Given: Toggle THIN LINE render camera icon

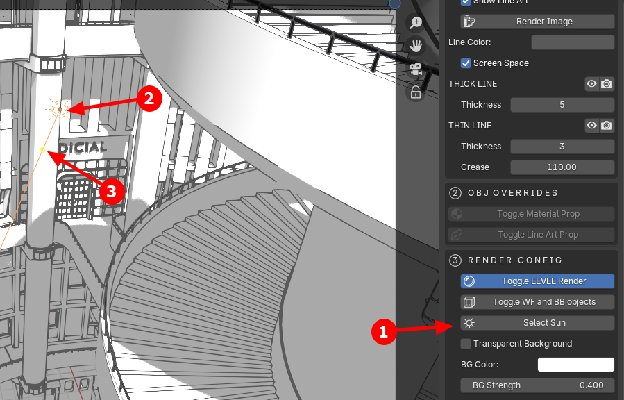Looking at the screenshot, I should click(606, 125).
